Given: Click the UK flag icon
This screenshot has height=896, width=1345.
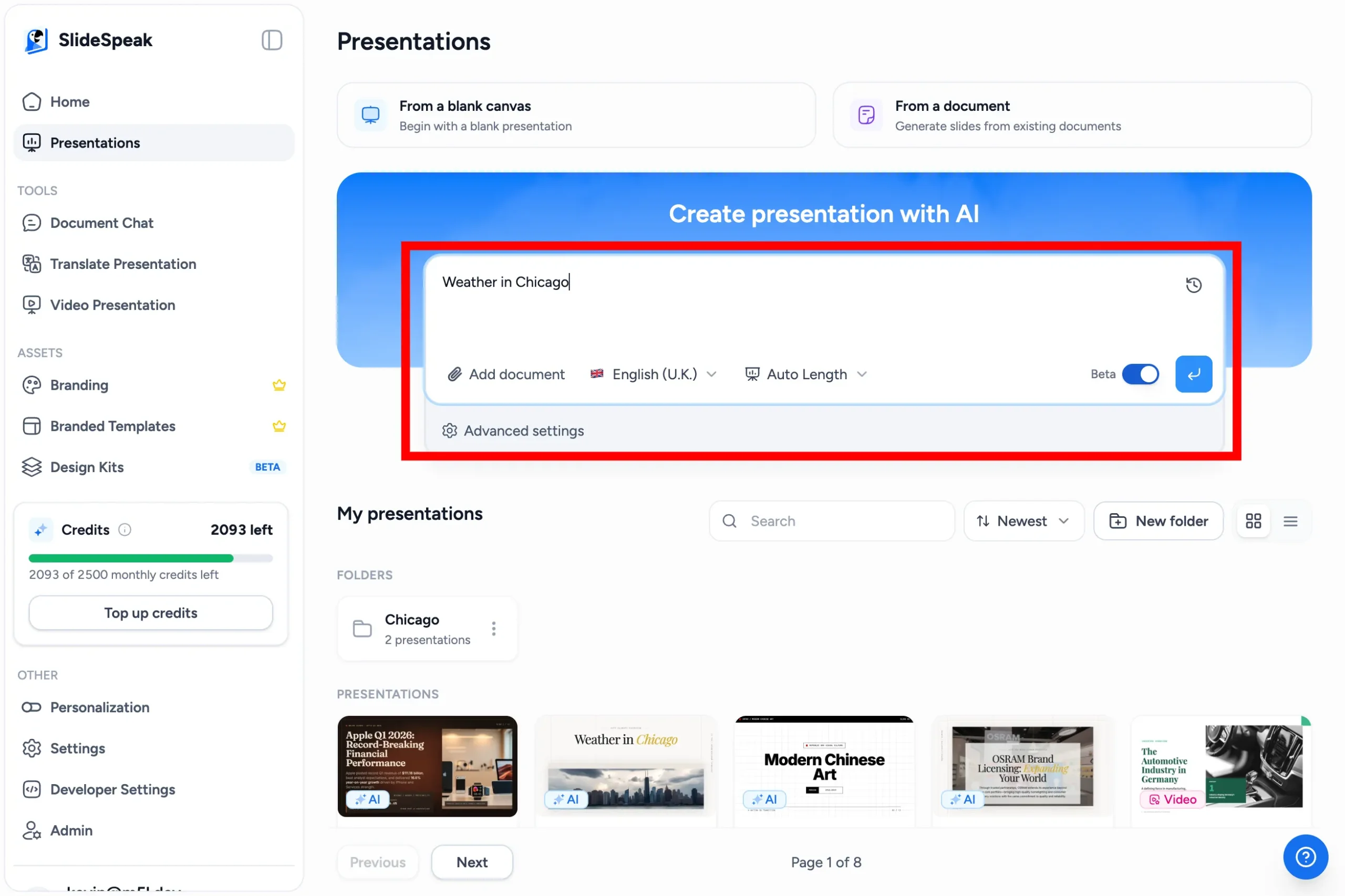Looking at the screenshot, I should pos(596,374).
